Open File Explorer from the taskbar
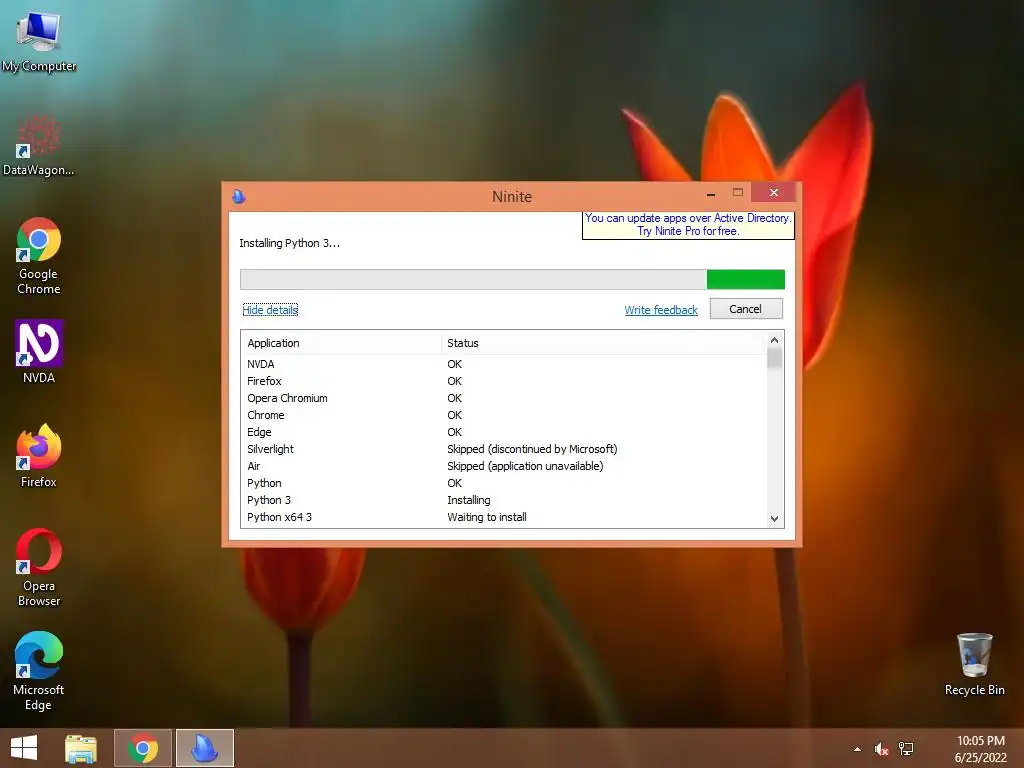 coord(81,748)
